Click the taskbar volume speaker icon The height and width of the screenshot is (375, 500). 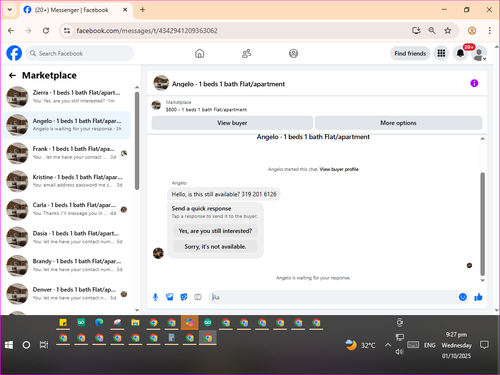click(399, 352)
